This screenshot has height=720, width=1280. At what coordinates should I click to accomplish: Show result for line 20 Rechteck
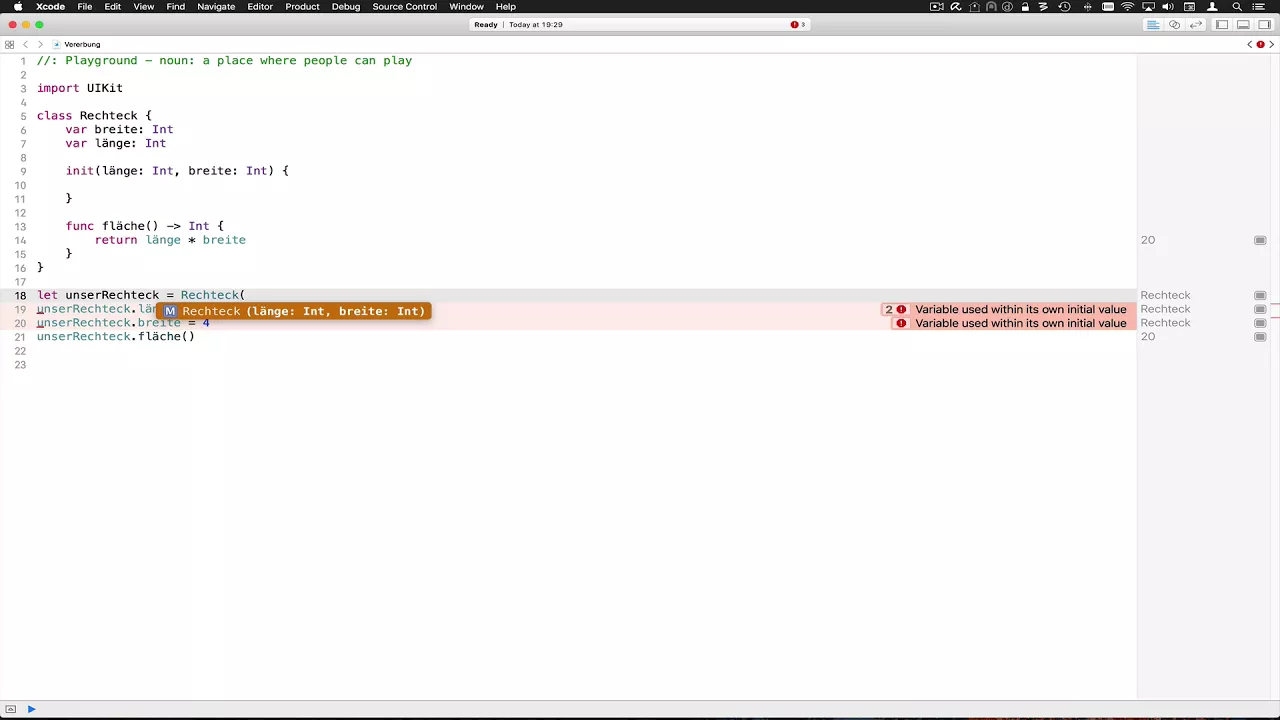click(1260, 323)
